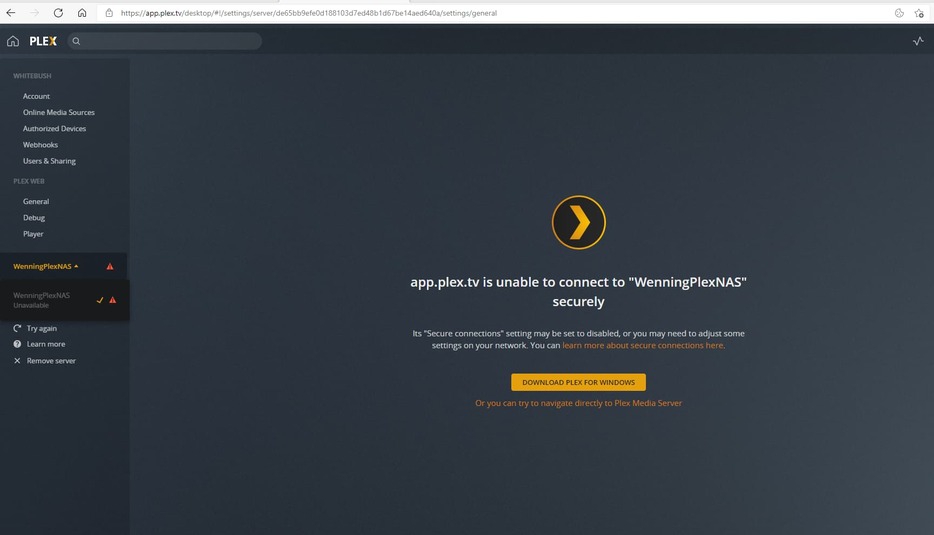Click the large Plex chevron logo

point(578,222)
